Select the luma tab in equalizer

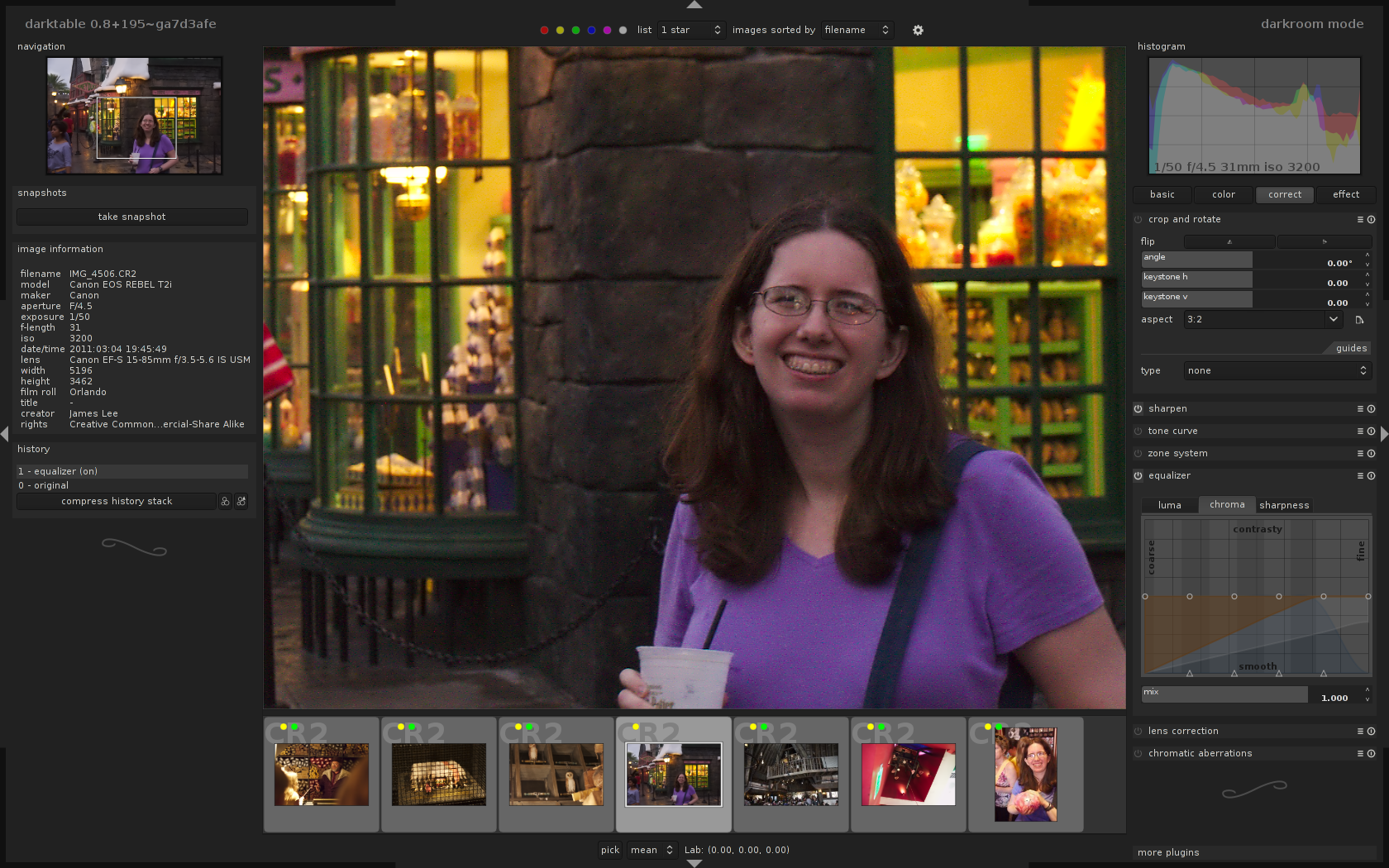coord(1169,505)
